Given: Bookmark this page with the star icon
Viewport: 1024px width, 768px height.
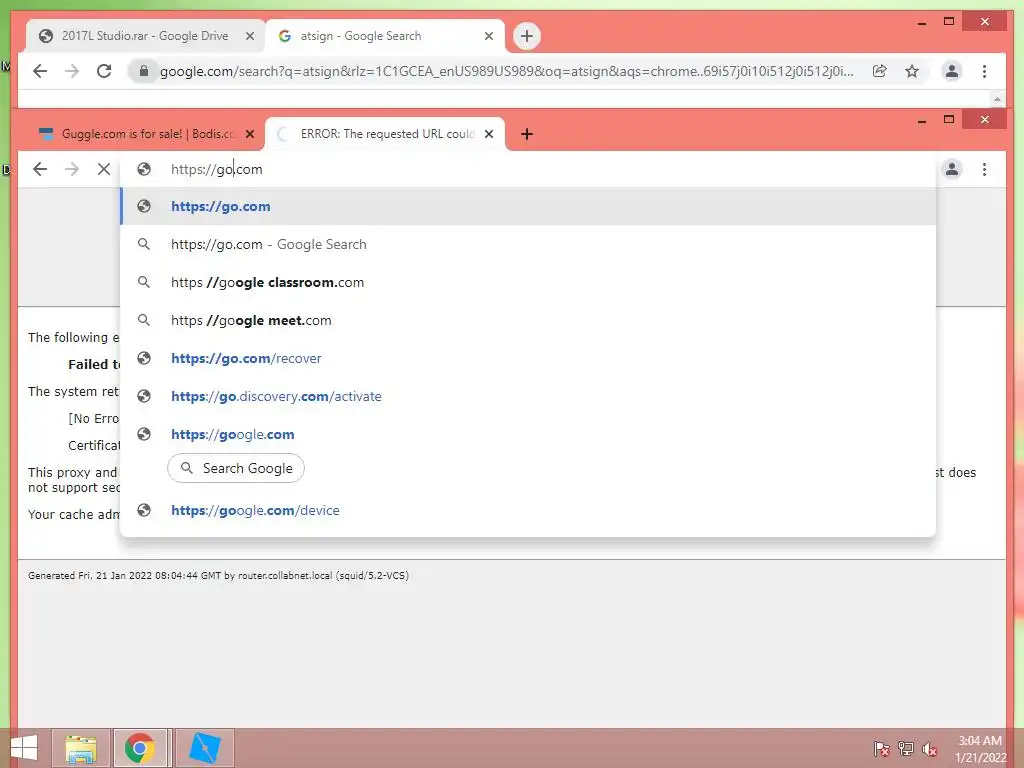Looking at the screenshot, I should [912, 71].
